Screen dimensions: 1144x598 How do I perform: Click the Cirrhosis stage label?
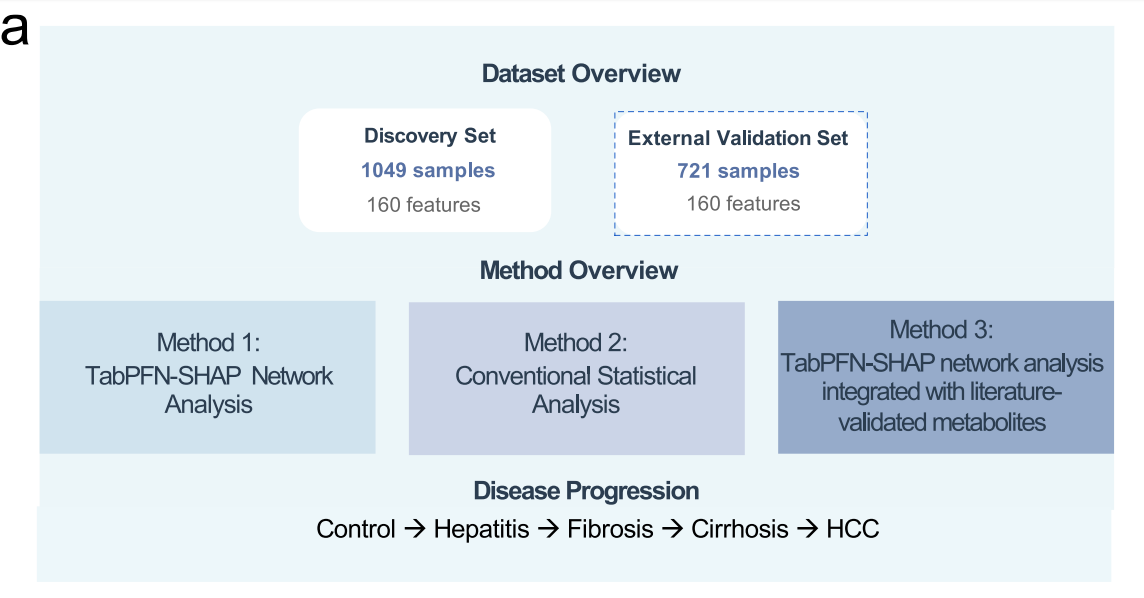coord(739,529)
